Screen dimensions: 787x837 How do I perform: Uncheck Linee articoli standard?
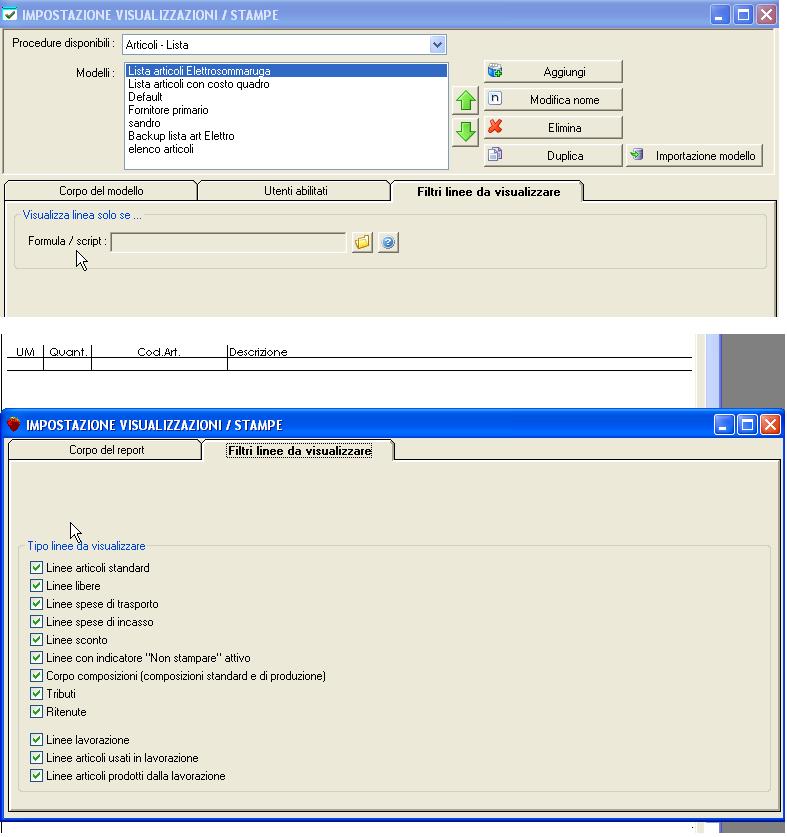36,567
